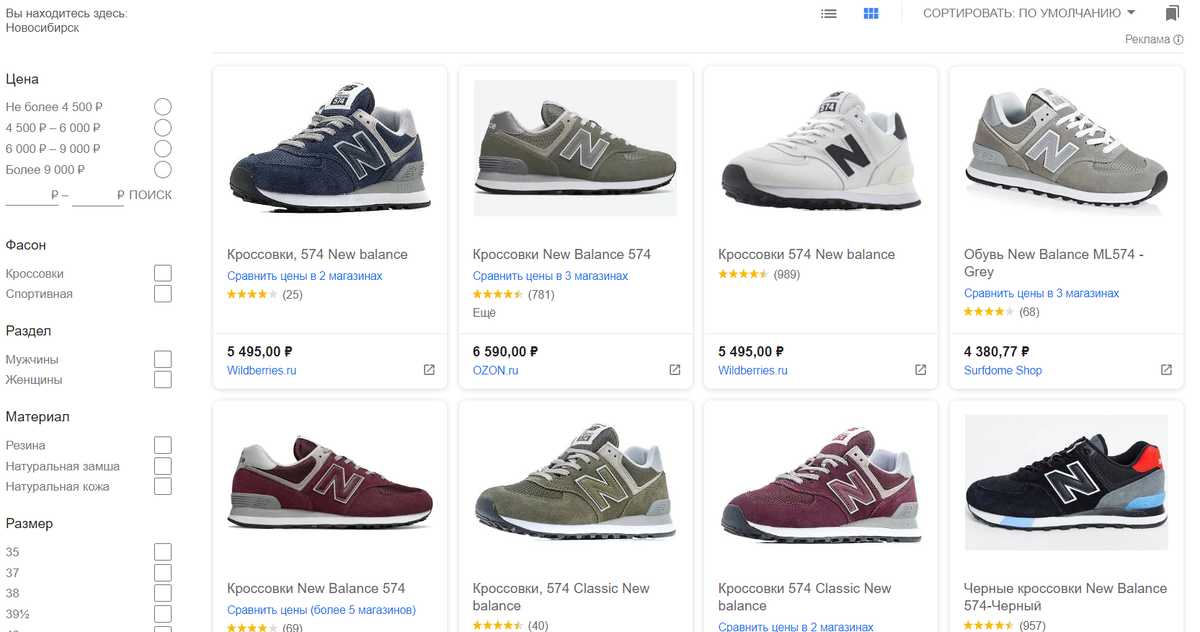Screen dimensions: 1200x632
Task: Click the rating stars with (781) reviews
Action: pyautogui.click(x=497, y=294)
